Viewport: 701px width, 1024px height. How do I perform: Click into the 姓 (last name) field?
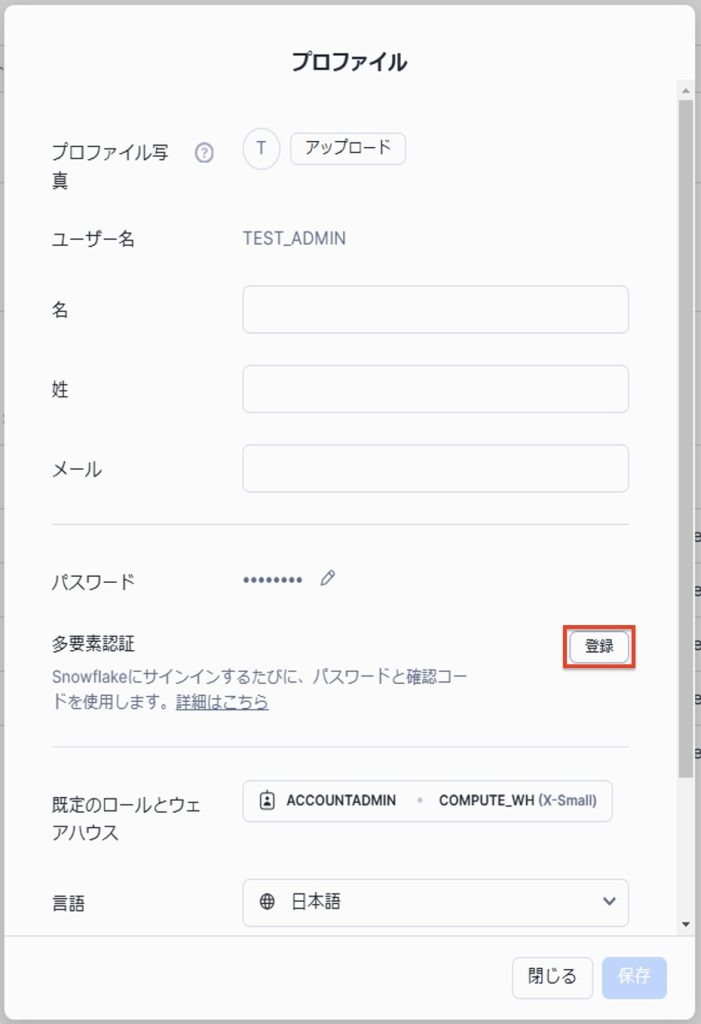[x=435, y=389]
